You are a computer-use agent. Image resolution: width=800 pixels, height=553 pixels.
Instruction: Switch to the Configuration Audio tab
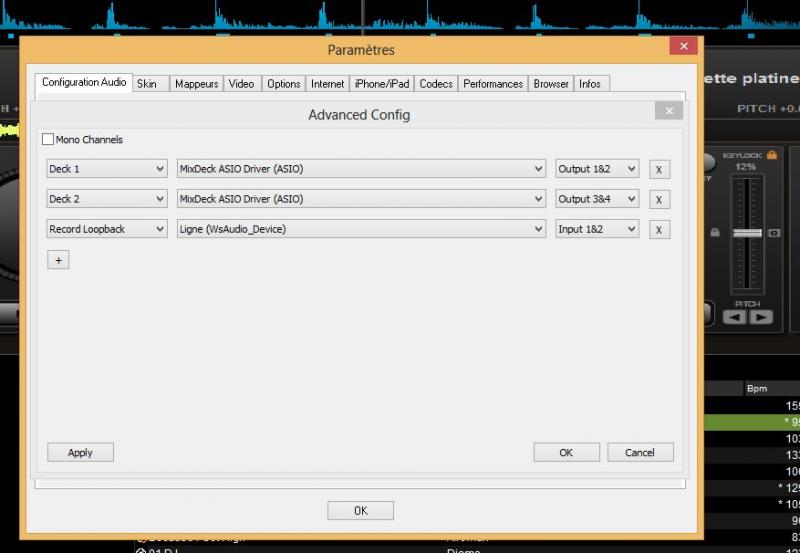84,83
